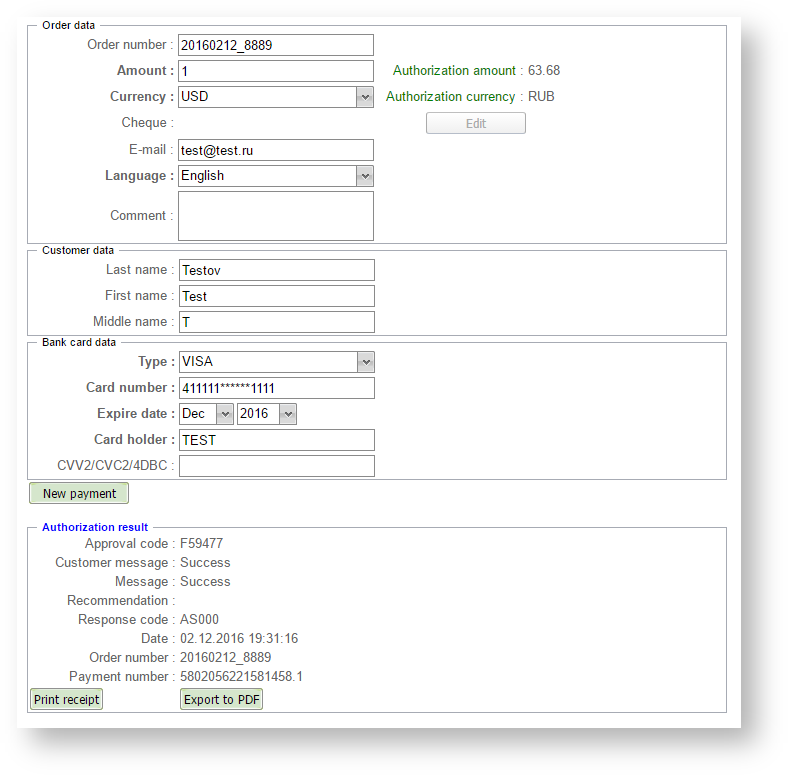This screenshot has height=776, width=789.
Task: Click the Customer message Success text
Action: click(x=205, y=563)
